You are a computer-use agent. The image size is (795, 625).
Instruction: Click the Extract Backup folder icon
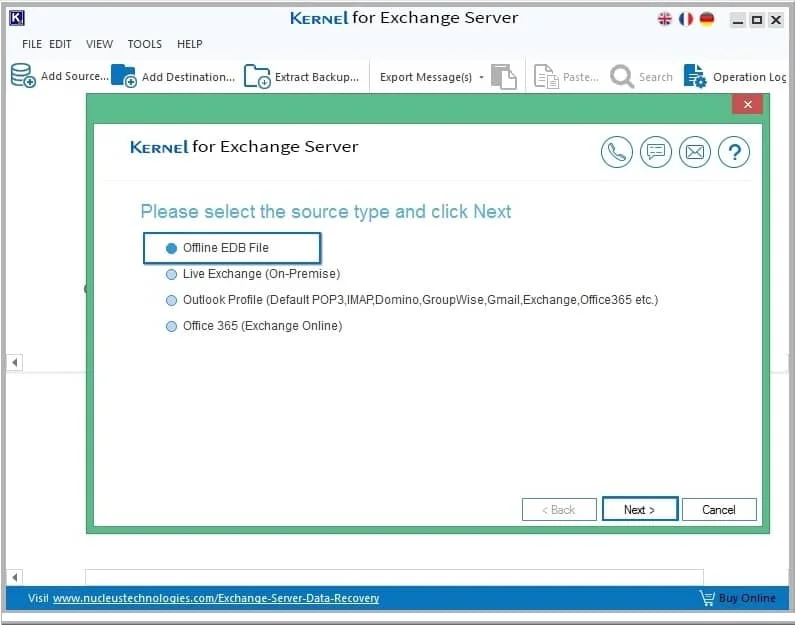click(257, 76)
